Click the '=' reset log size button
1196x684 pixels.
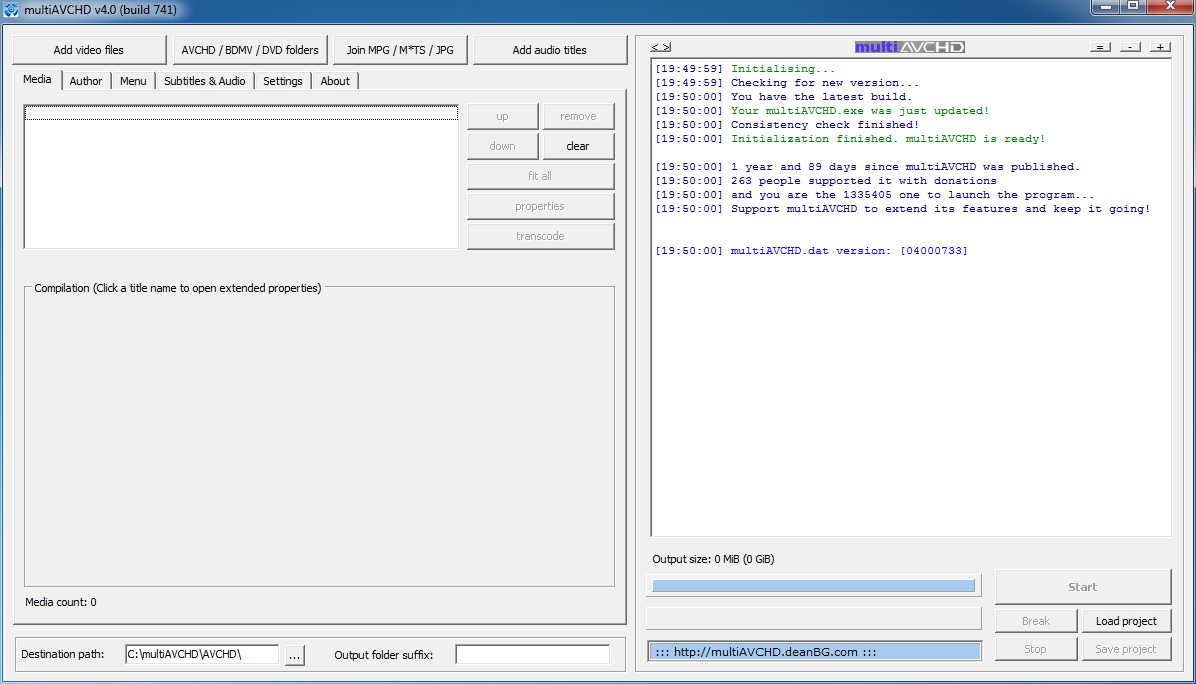pos(1100,47)
